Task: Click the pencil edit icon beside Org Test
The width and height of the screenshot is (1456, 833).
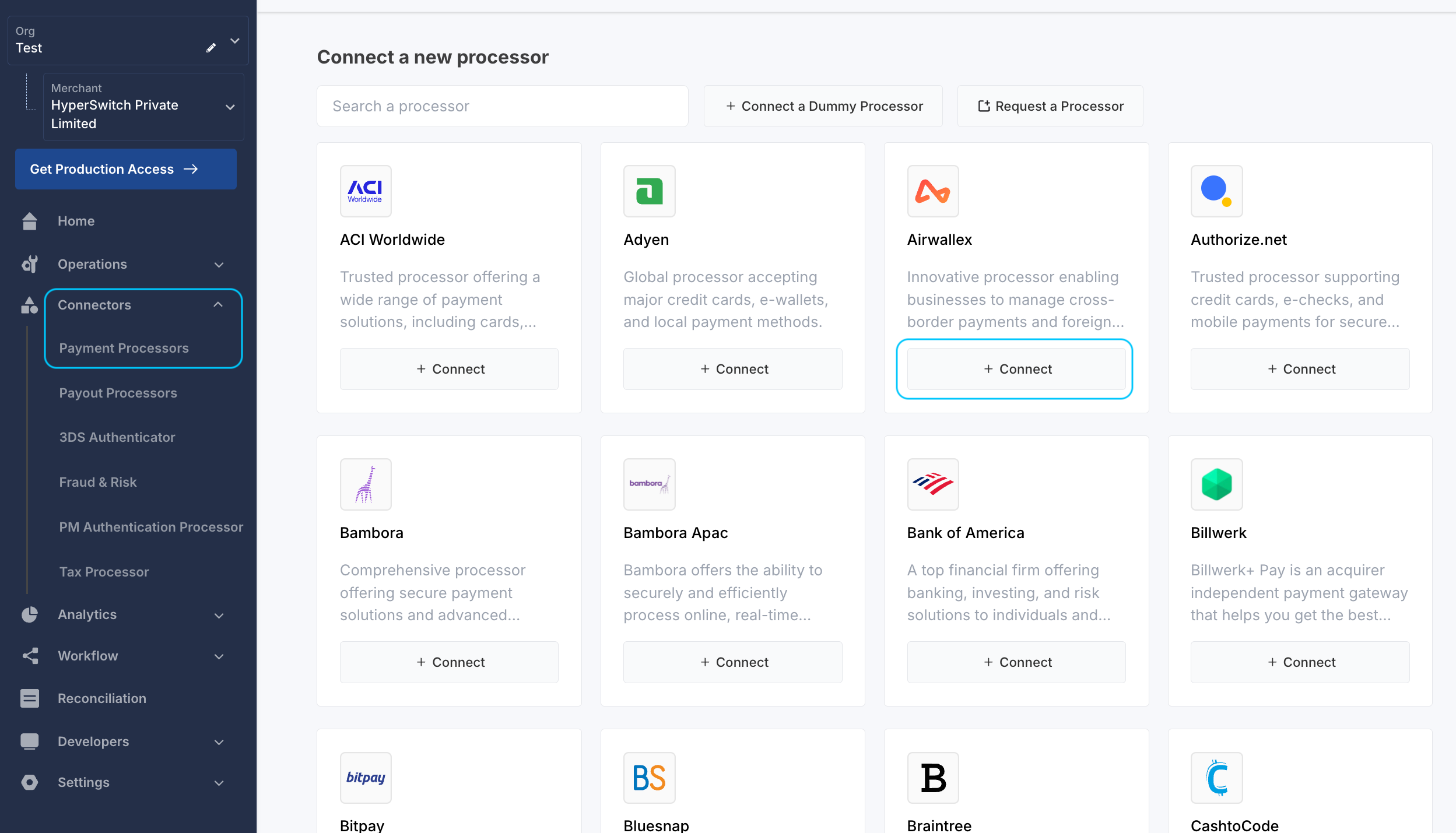Action: click(211, 48)
